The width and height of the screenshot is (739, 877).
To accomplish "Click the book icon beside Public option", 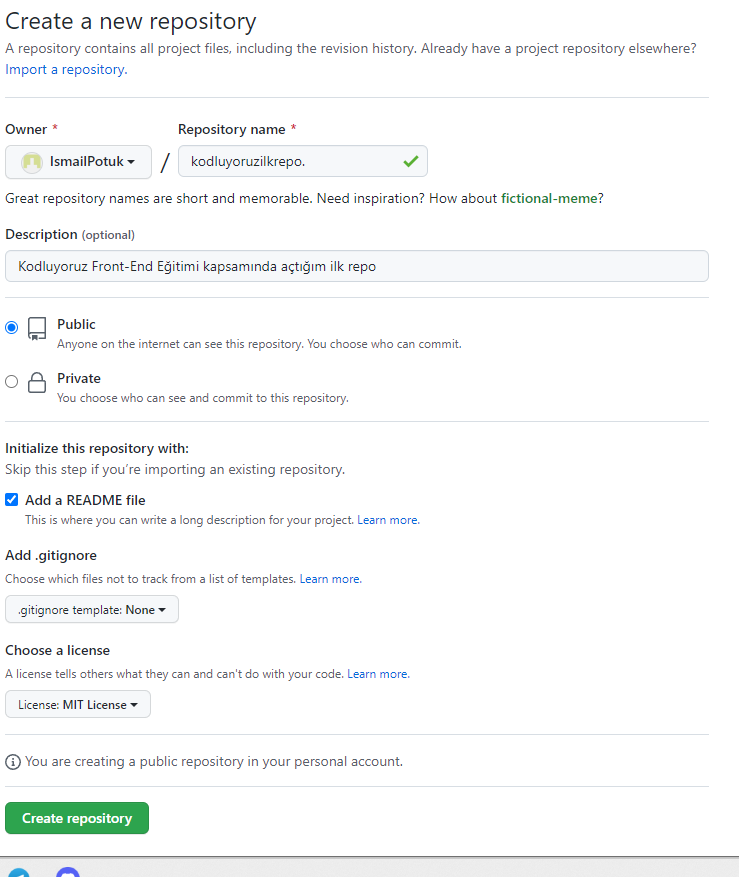I will click(37, 328).
